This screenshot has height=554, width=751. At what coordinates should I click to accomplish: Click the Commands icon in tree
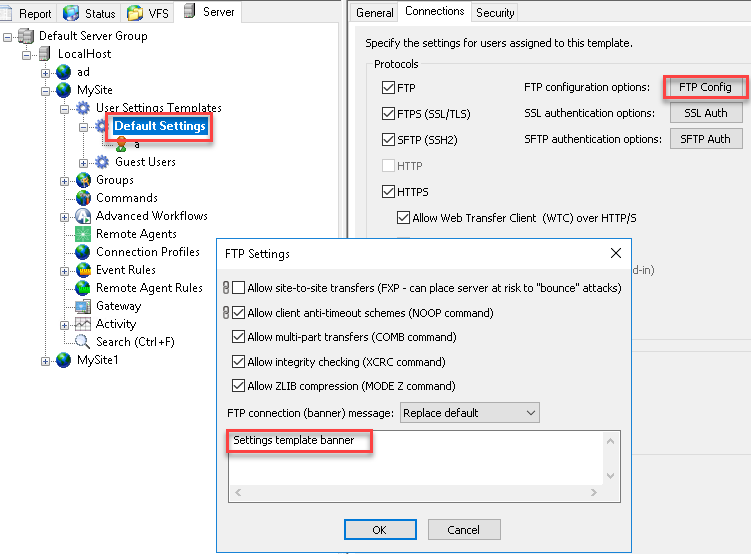(x=83, y=198)
